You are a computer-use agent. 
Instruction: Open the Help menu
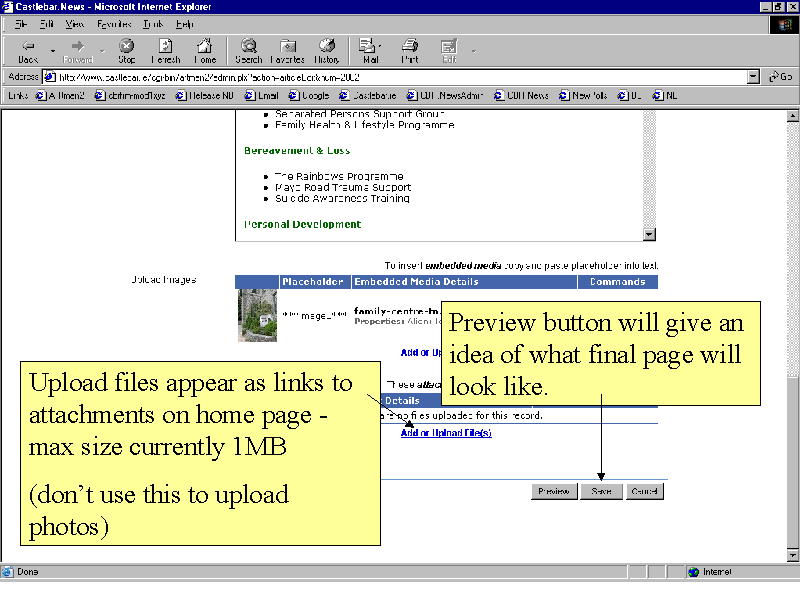pyautogui.click(x=185, y=23)
